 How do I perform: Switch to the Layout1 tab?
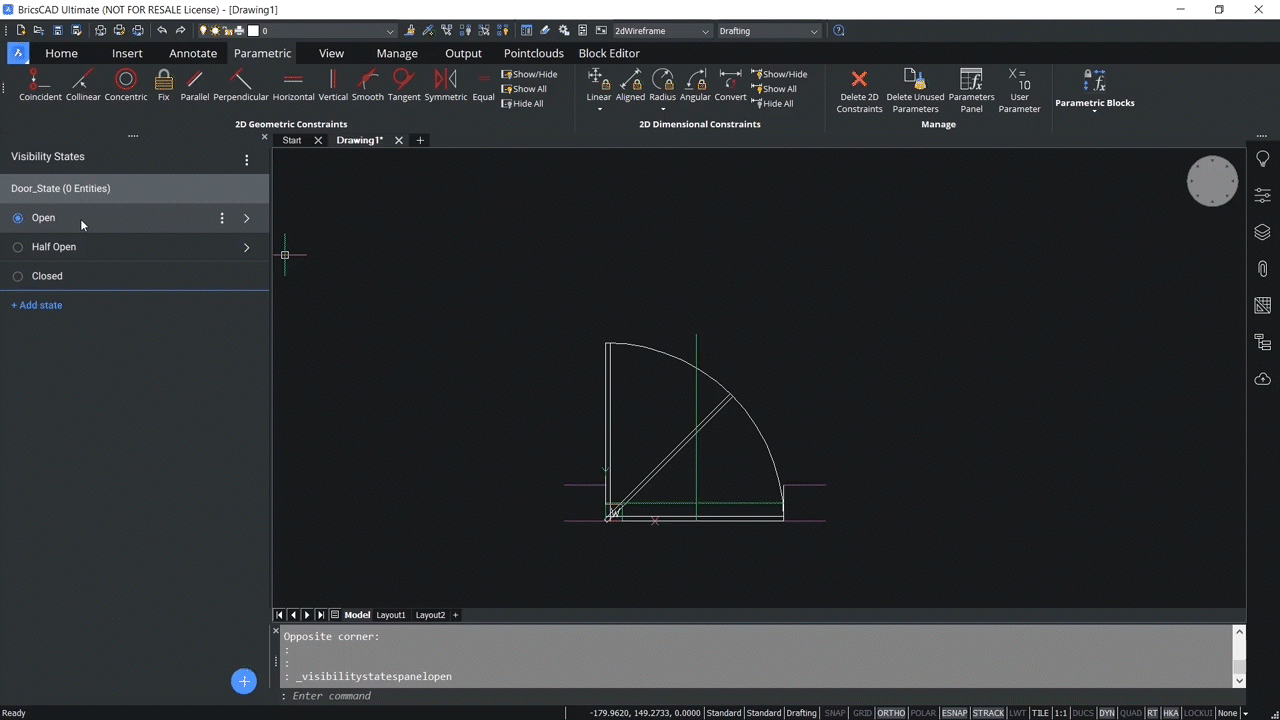pyautogui.click(x=391, y=615)
